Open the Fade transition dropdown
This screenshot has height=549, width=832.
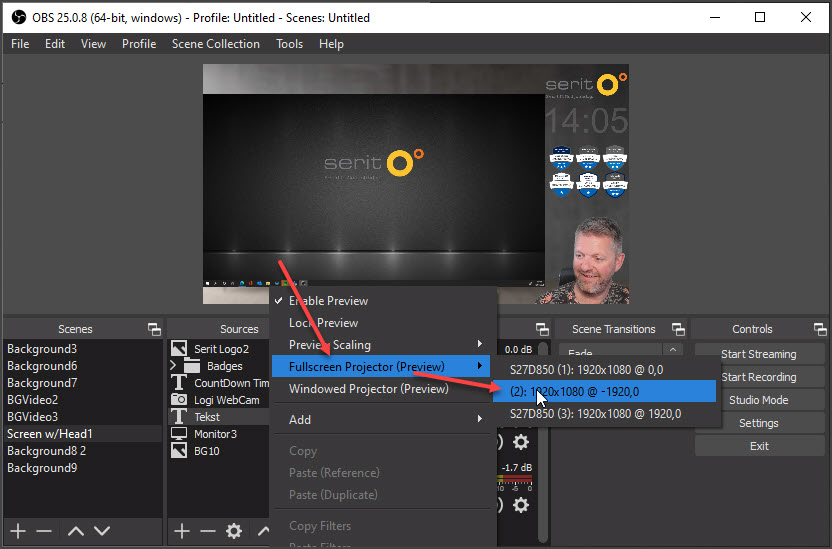(620, 351)
